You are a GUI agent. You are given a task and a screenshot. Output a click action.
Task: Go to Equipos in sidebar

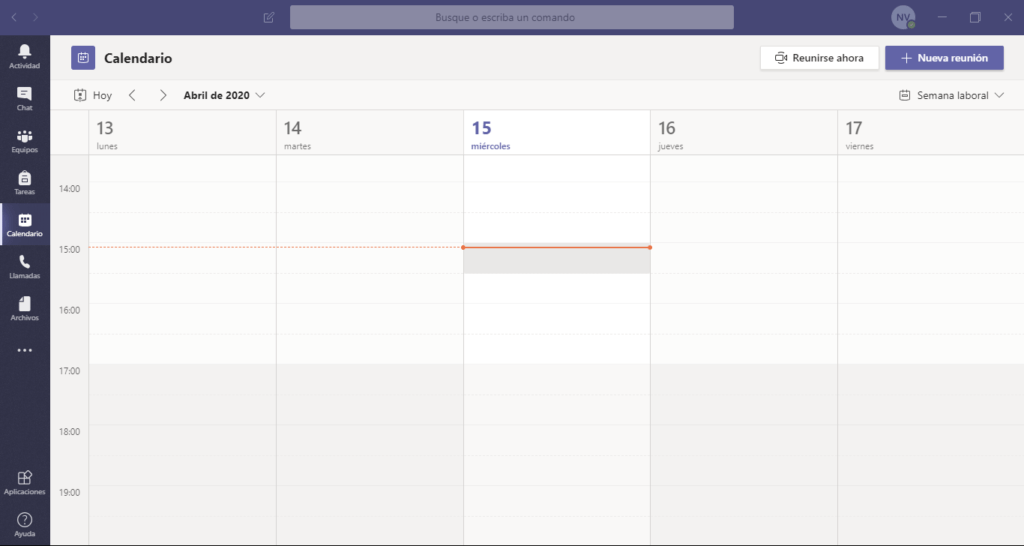point(24,140)
